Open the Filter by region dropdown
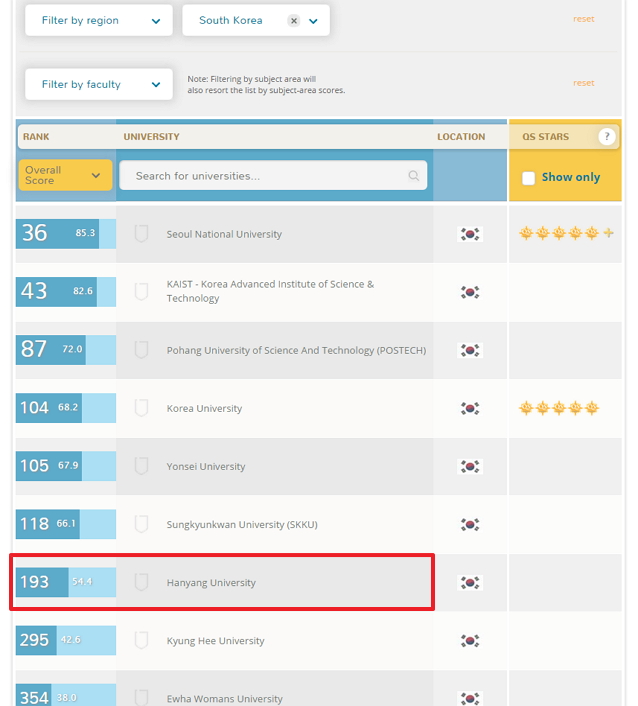638x706 pixels. pyautogui.click(x=99, y=20)
